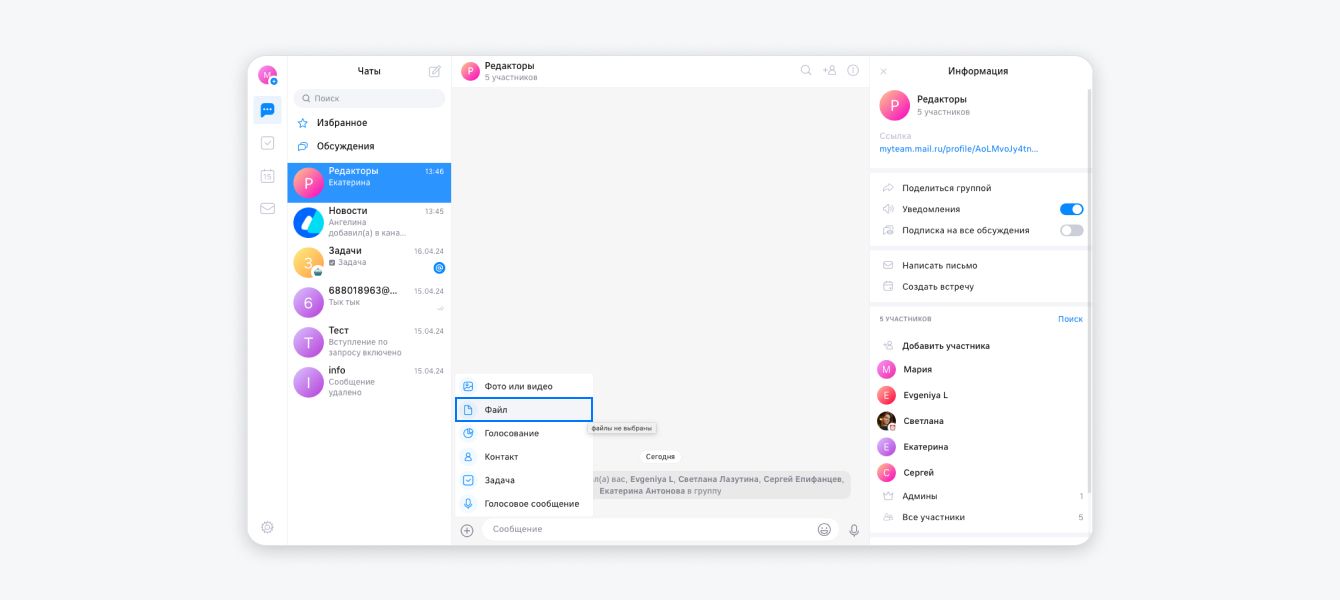
Task: Click the plus attachment button
Action: 467,530
